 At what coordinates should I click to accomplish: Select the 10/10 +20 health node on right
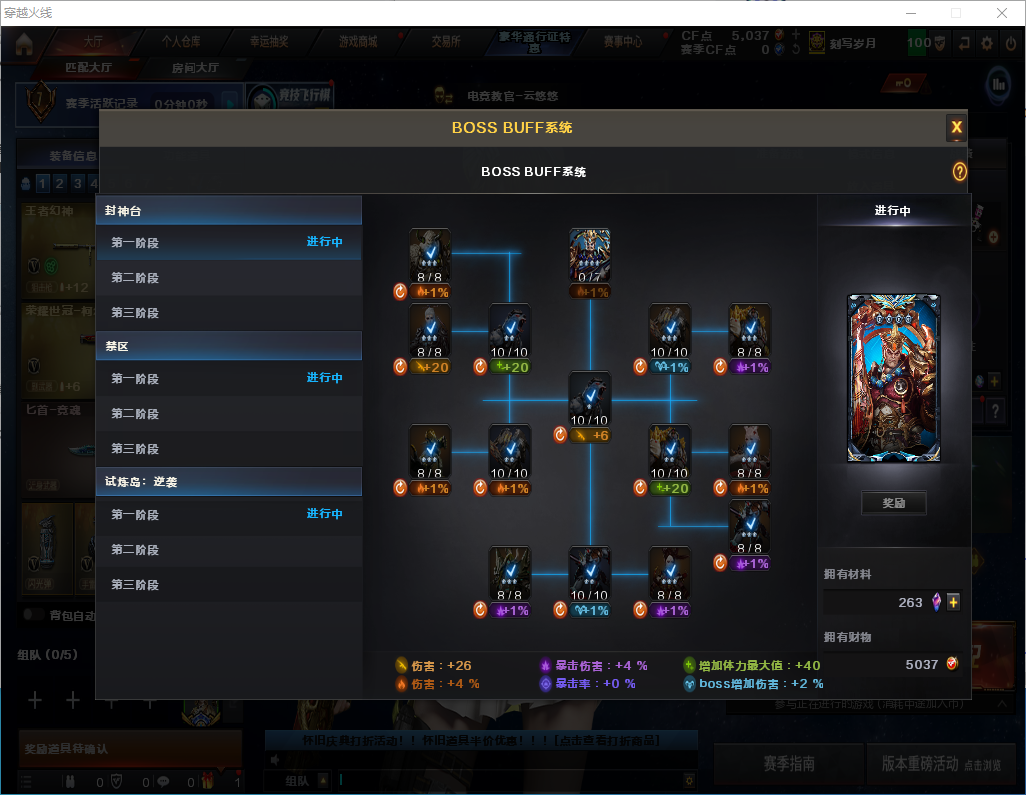[x=669, y=452]
